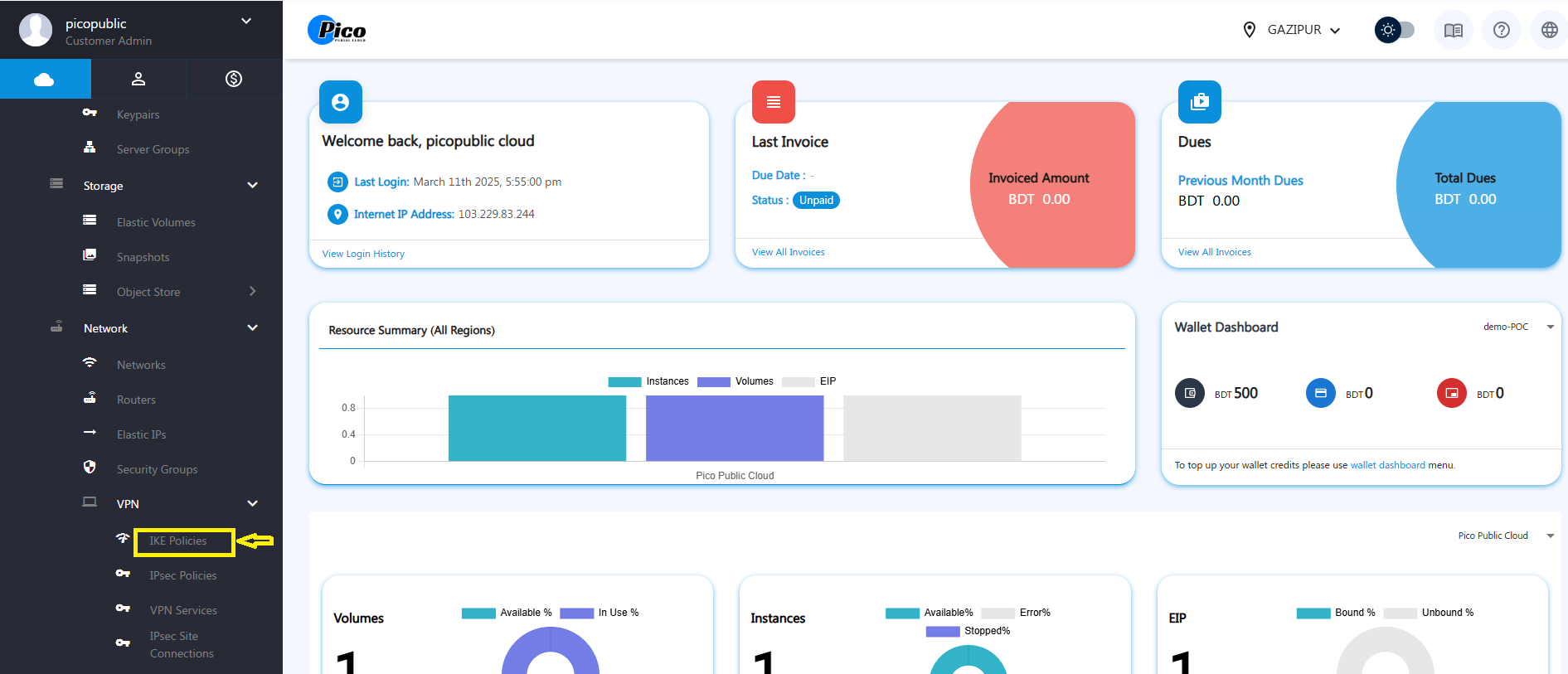
Task: Click the View Login History link
Action: click(x=363, y=254)
